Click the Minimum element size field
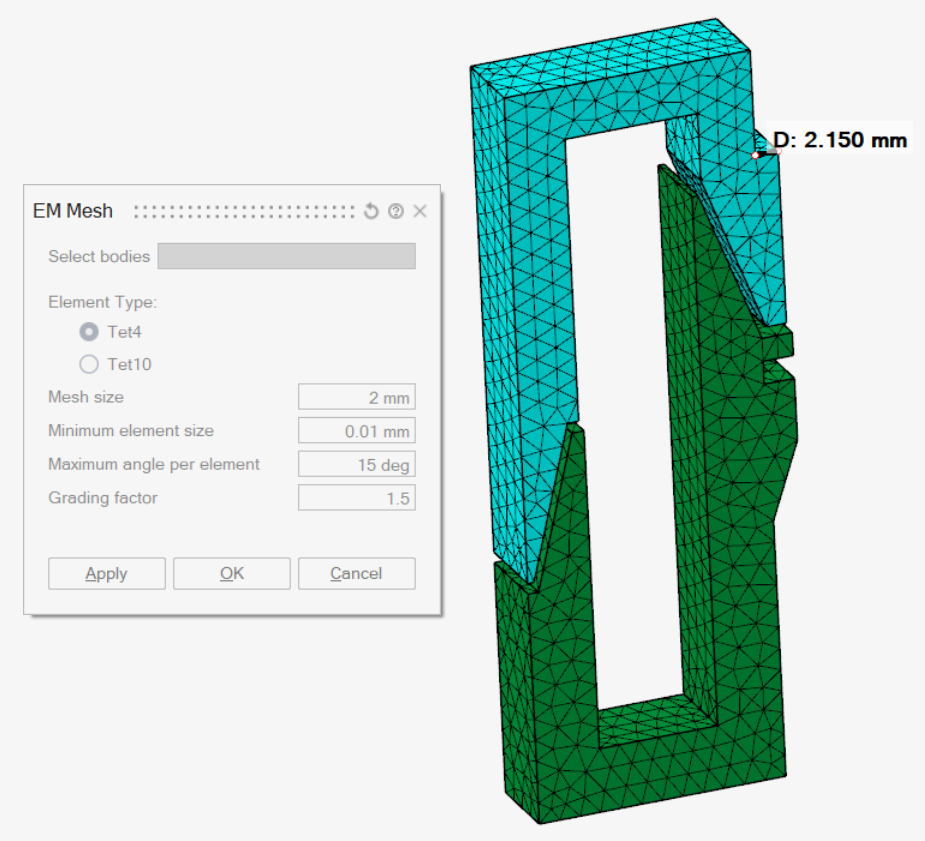The image size is (925, 841). 356,431
